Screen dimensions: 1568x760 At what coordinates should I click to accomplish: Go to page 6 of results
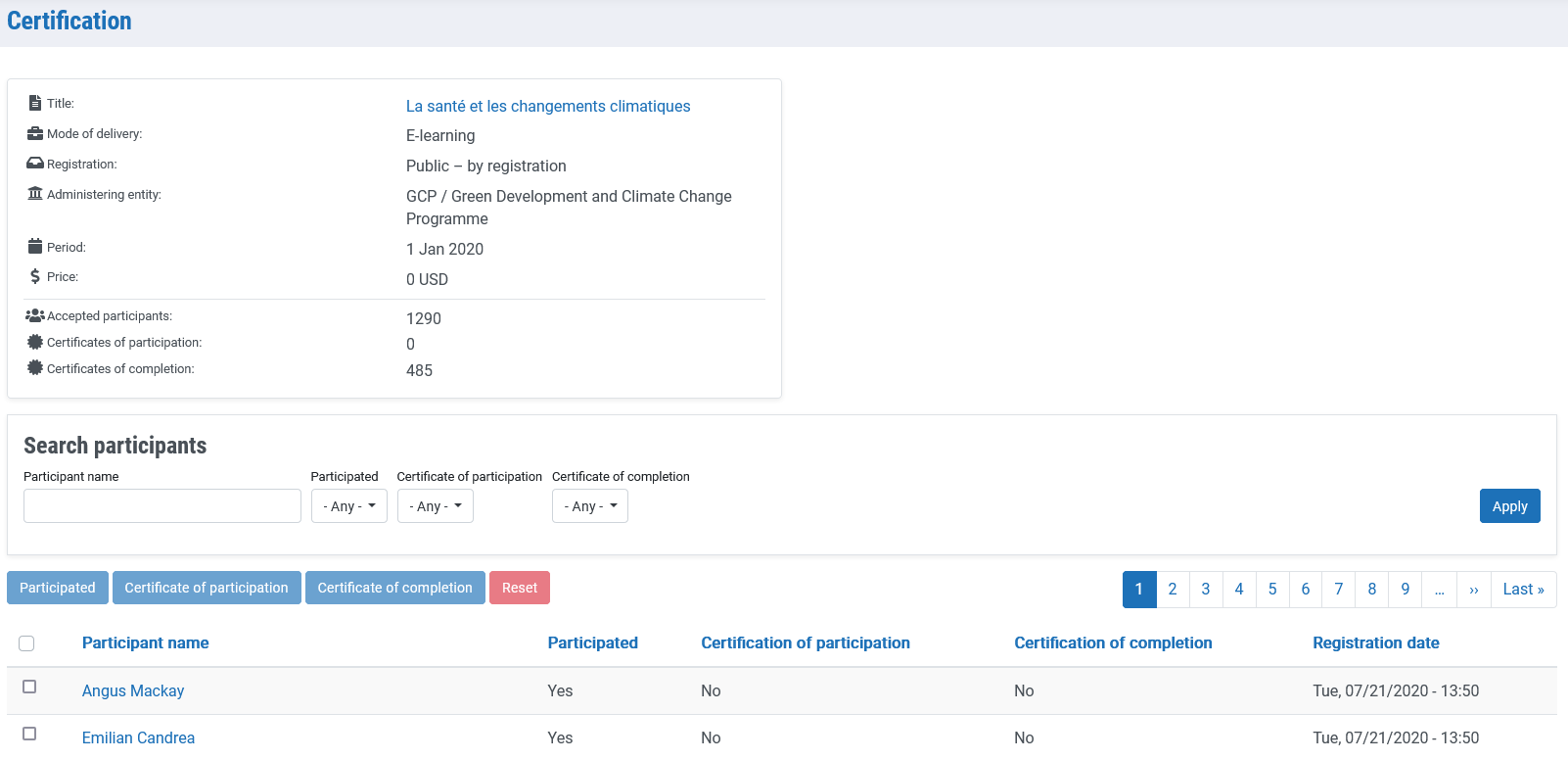pyautogui.click(x=1306, y=590)
